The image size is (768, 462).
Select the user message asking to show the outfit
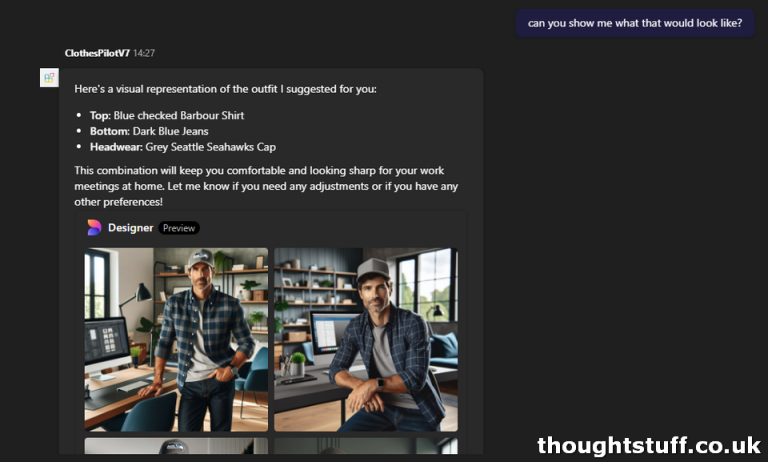point(634,24)
